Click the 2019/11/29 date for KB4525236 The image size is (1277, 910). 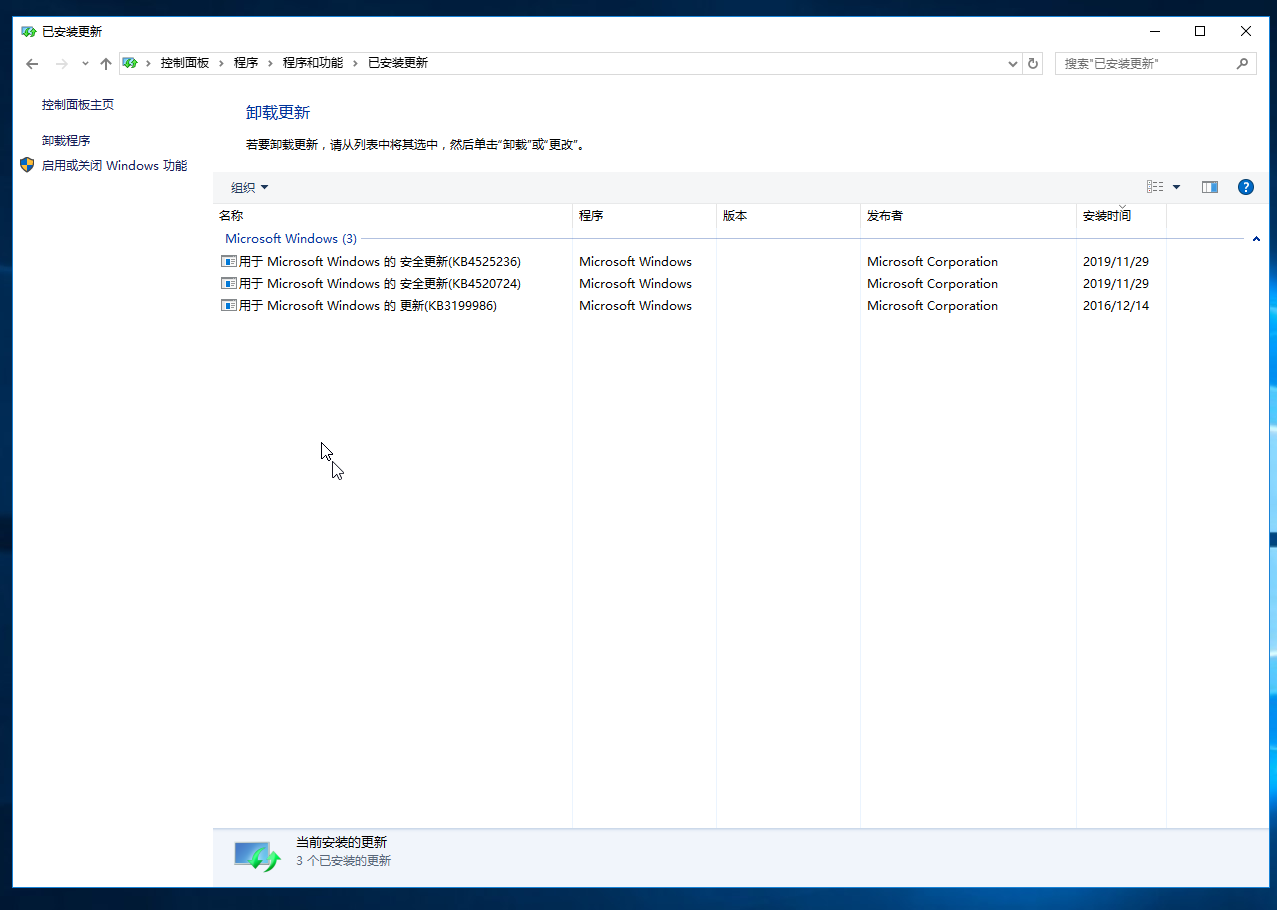(1116, 262)
